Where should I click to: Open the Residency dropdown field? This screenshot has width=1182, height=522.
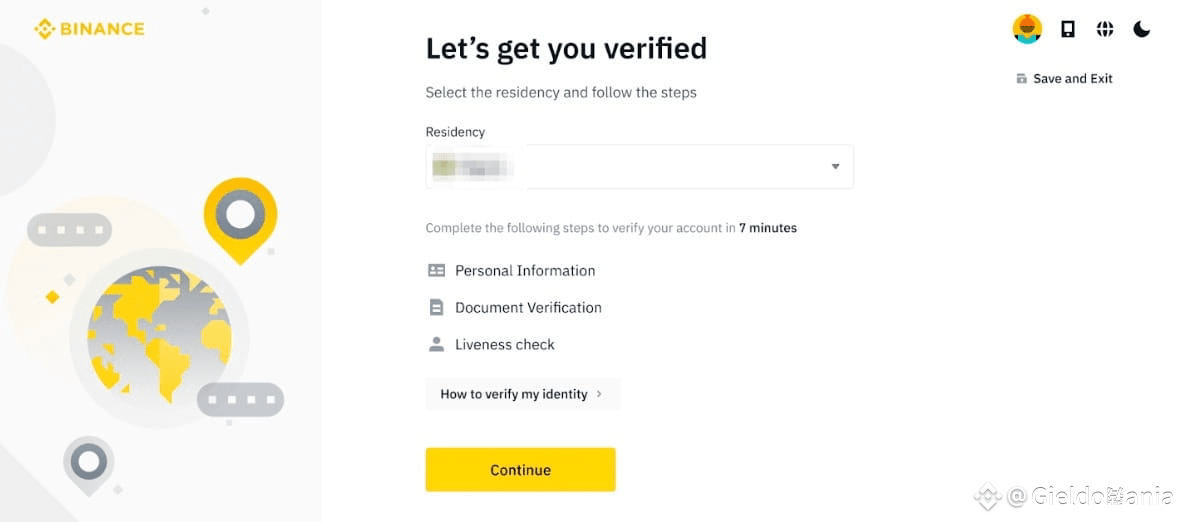[x=639, y=166]
